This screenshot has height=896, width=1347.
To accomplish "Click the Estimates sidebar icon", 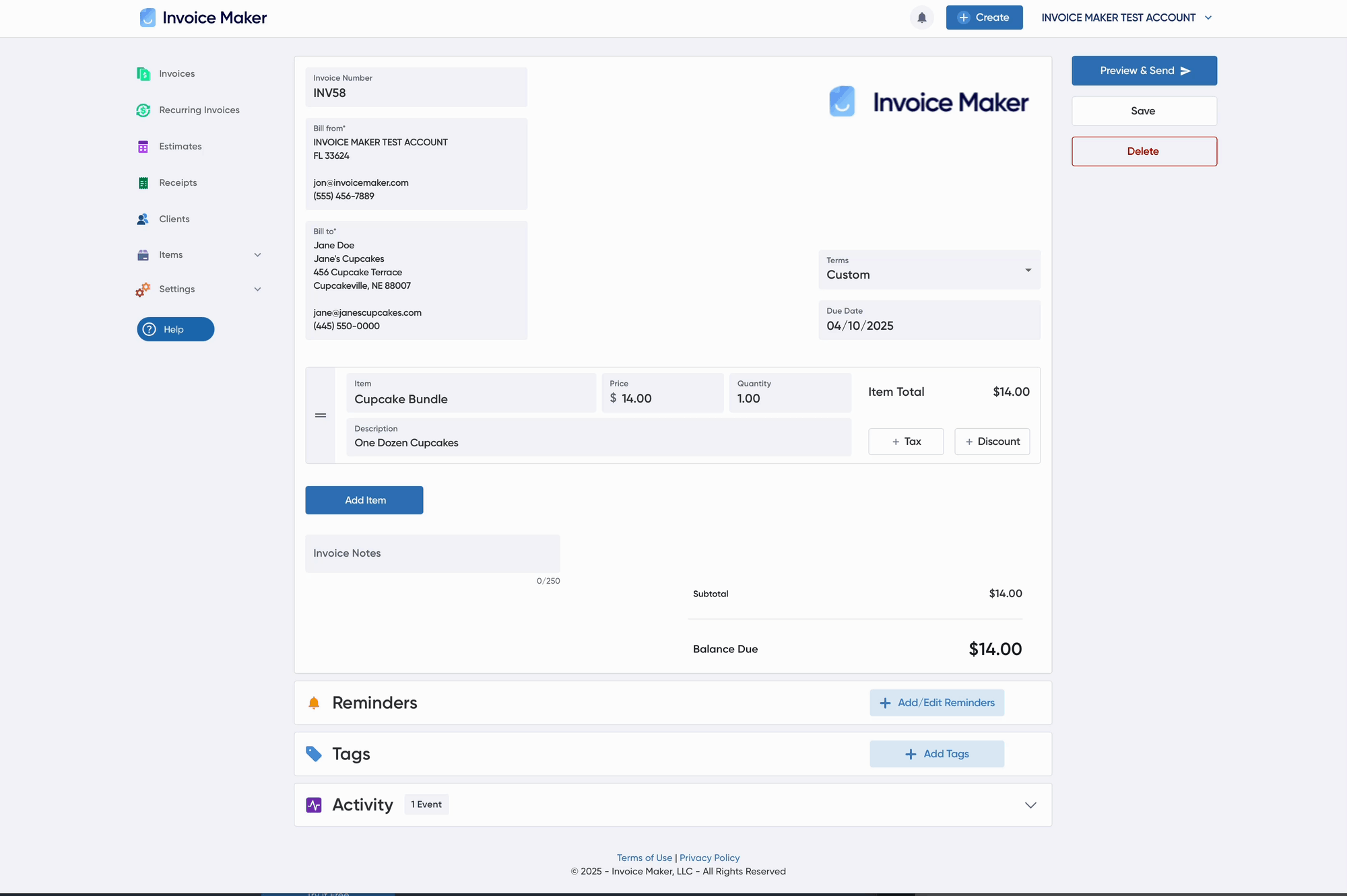I will [143, 147].
